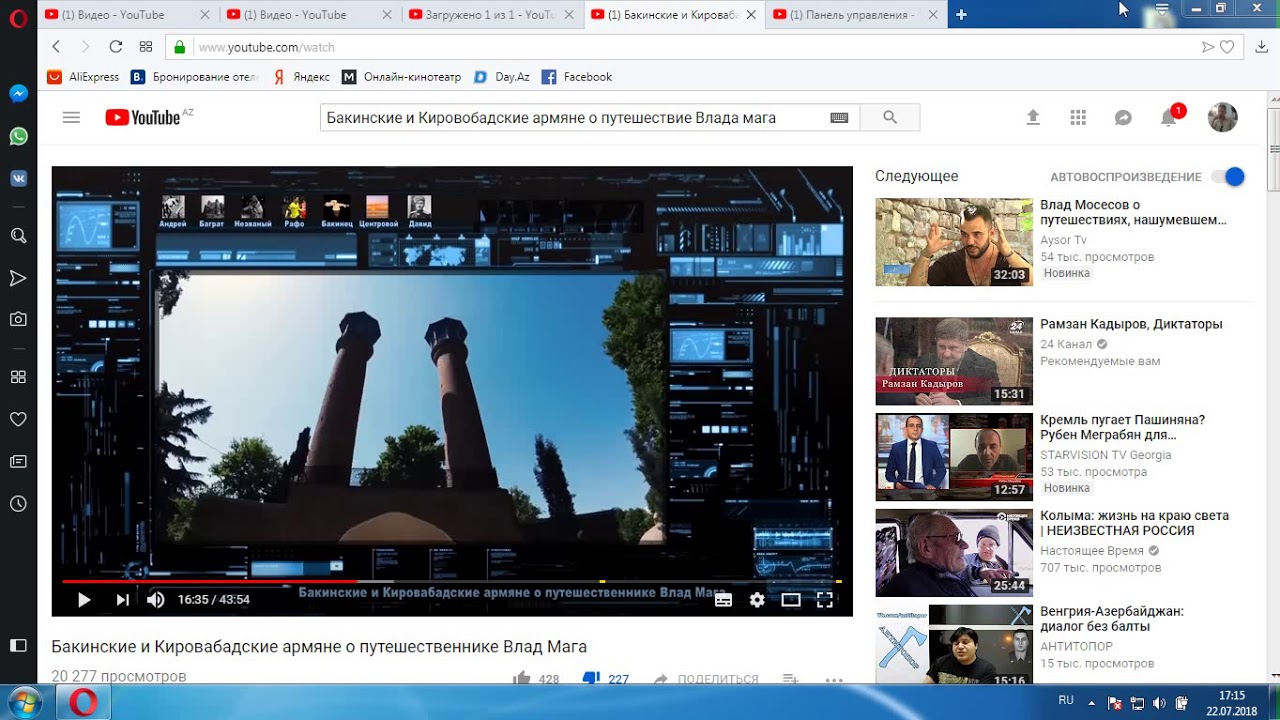
Task: Open bookmarks heart in sidebar
Action: (18, 419)
